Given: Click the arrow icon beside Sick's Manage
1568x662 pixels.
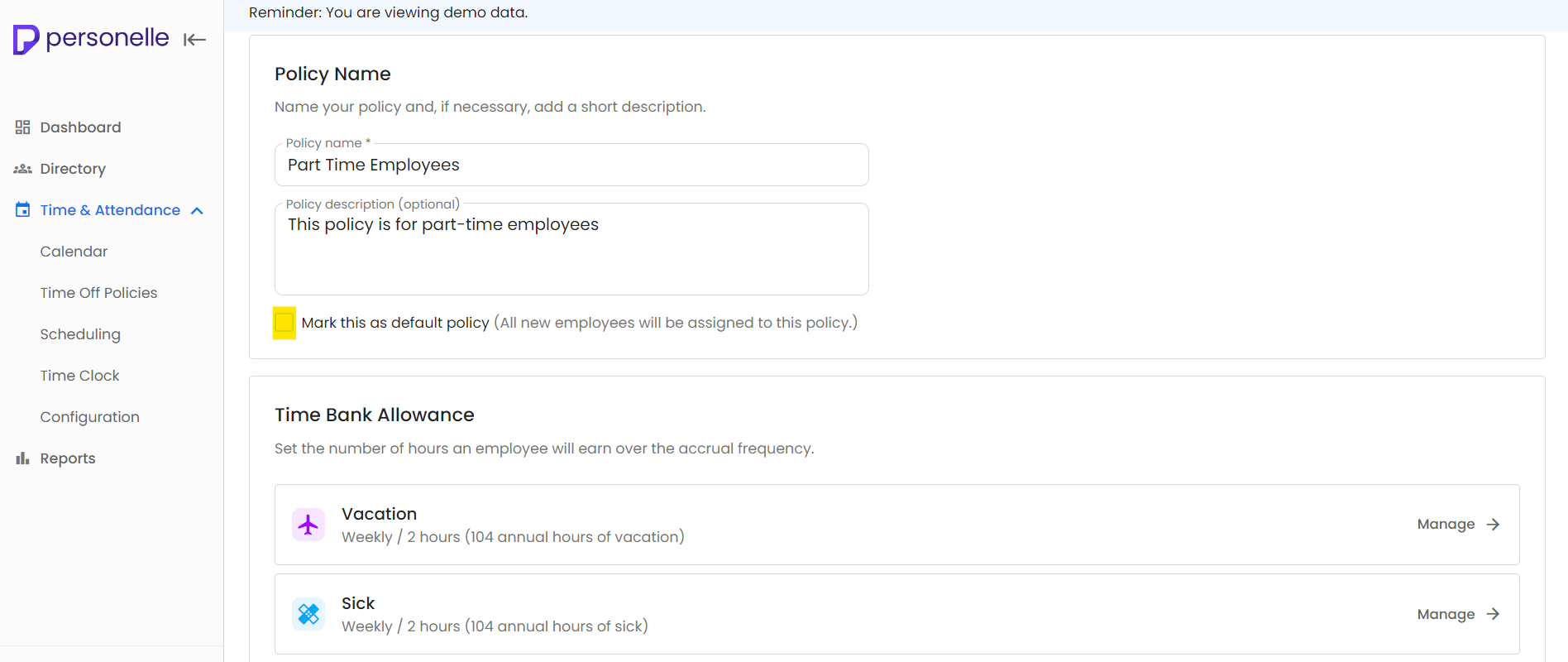Looking at the screenshot, I should pyautogui.click(x=1493, y=613).
